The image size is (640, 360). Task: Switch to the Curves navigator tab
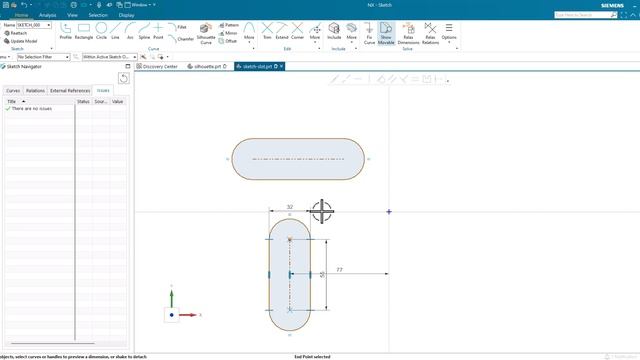coord(13,90)
